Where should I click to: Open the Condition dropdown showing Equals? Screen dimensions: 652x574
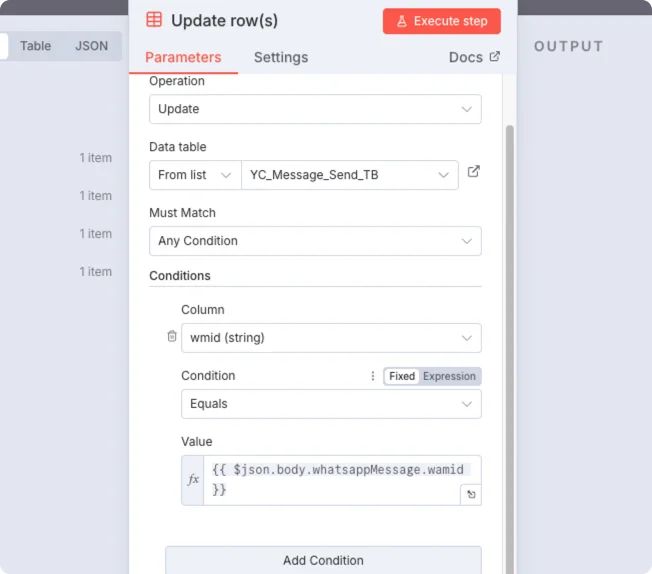pos(331,404)
